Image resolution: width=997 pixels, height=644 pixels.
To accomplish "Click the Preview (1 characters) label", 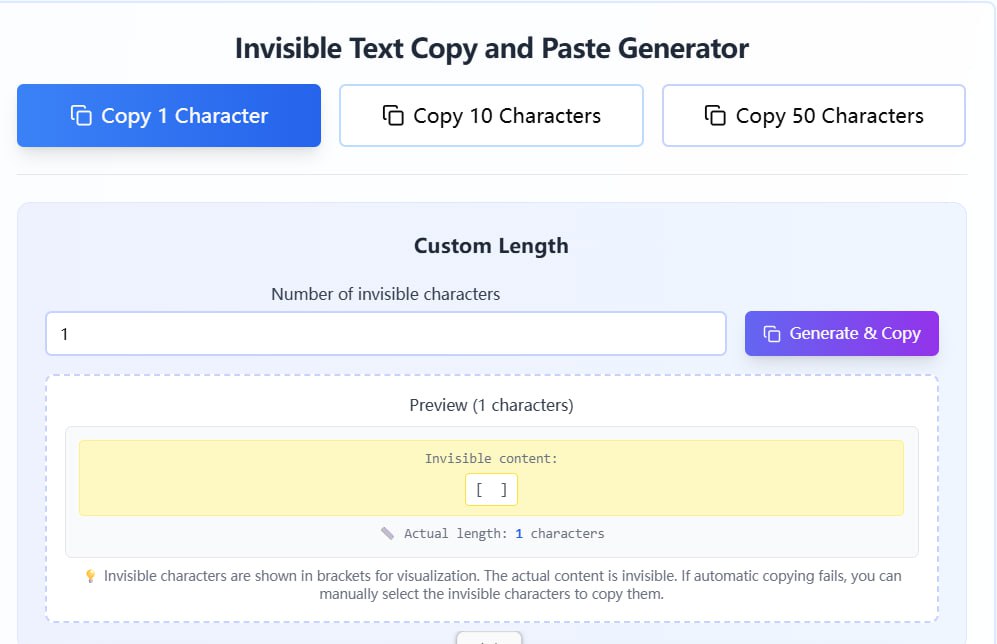I will pos(491,405).
